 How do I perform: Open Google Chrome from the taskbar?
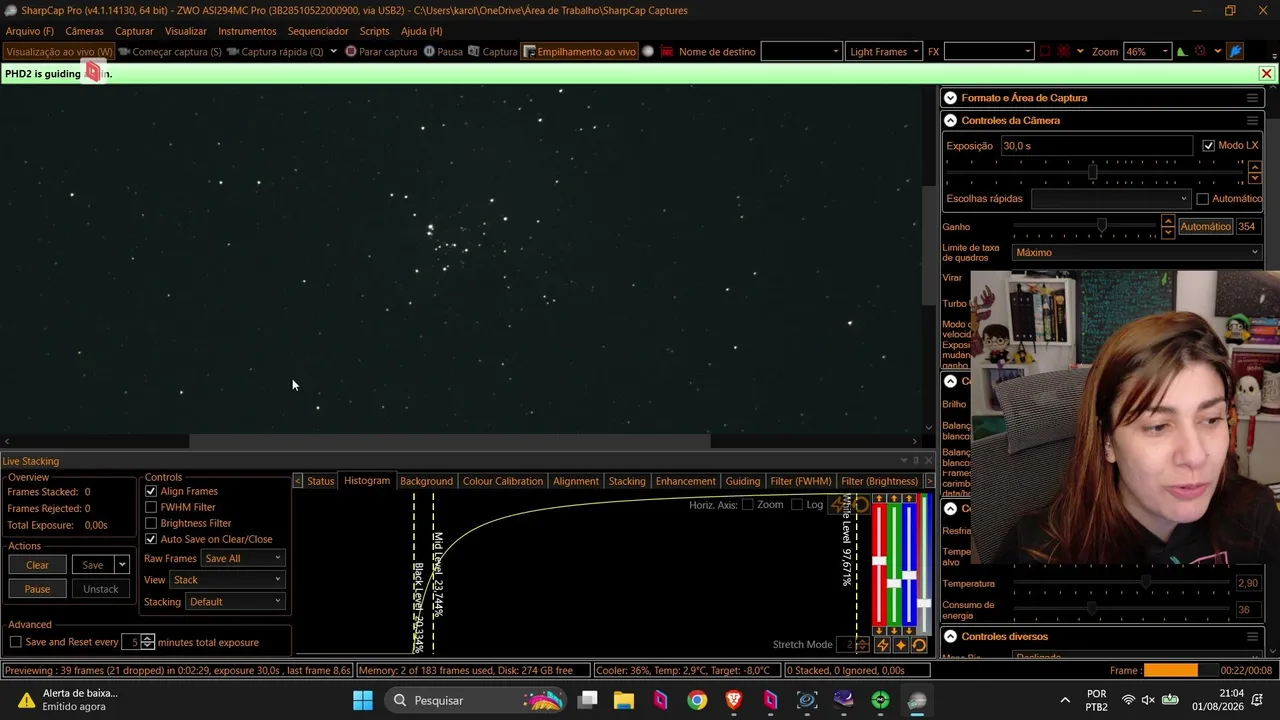697,700
